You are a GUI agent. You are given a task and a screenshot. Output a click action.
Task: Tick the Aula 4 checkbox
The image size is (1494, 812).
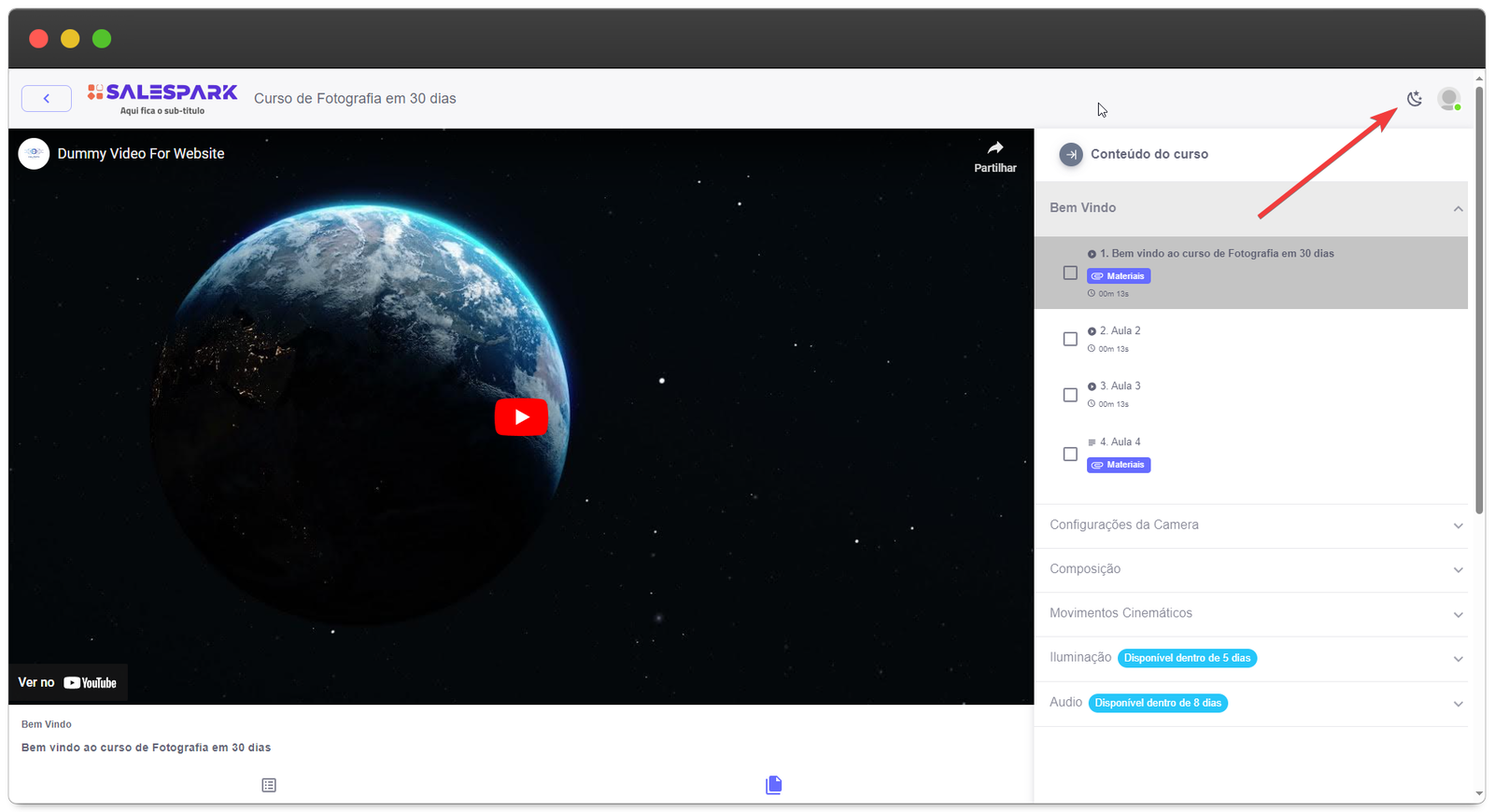click(1070, 454)
